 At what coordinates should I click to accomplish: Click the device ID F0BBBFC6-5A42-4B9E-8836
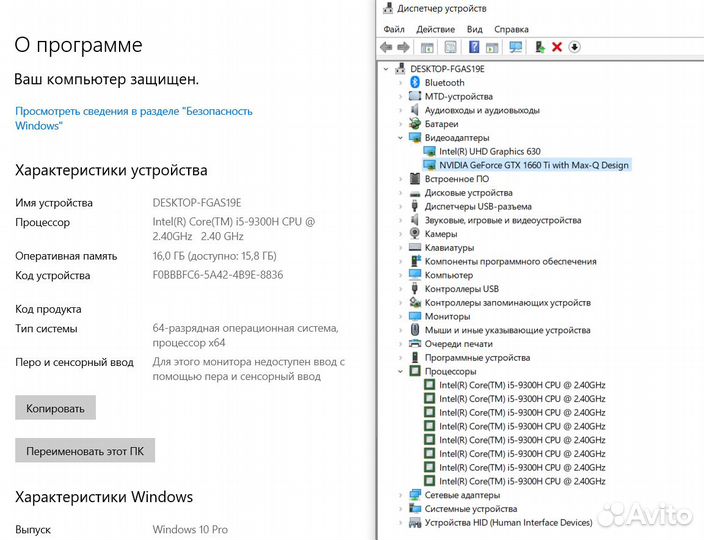click(x=218, y=275)
